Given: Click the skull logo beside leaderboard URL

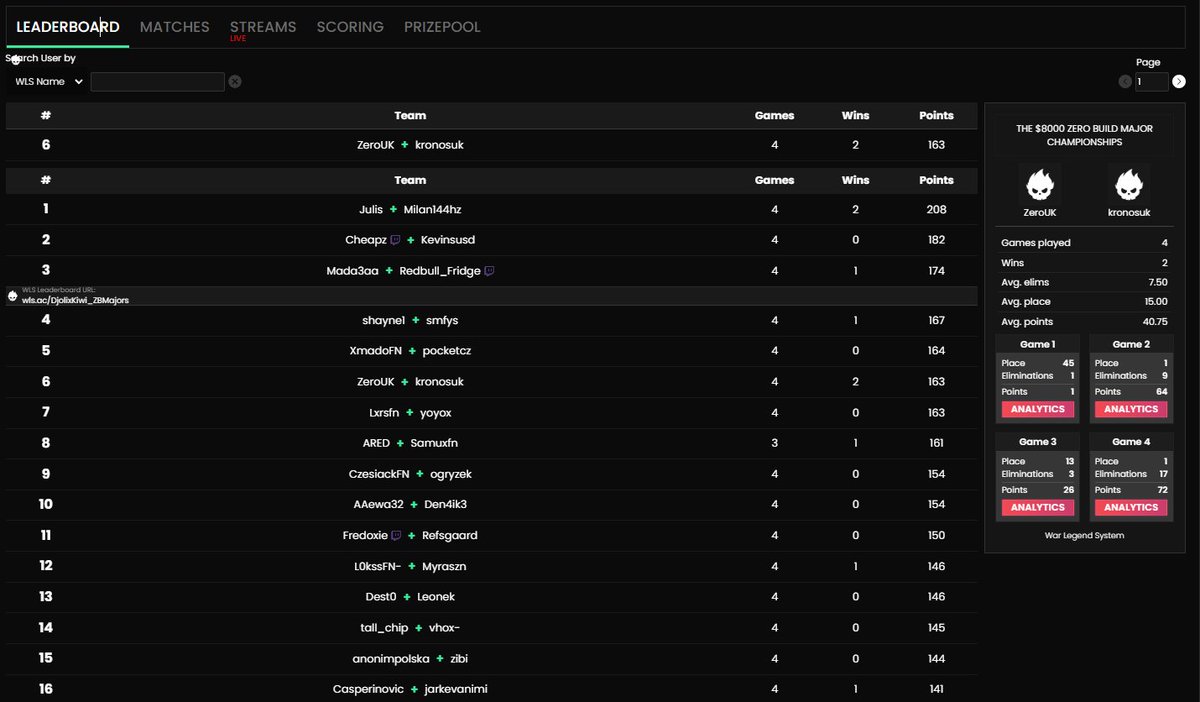Looking at the screenshot, I should [x=12, y=296].
